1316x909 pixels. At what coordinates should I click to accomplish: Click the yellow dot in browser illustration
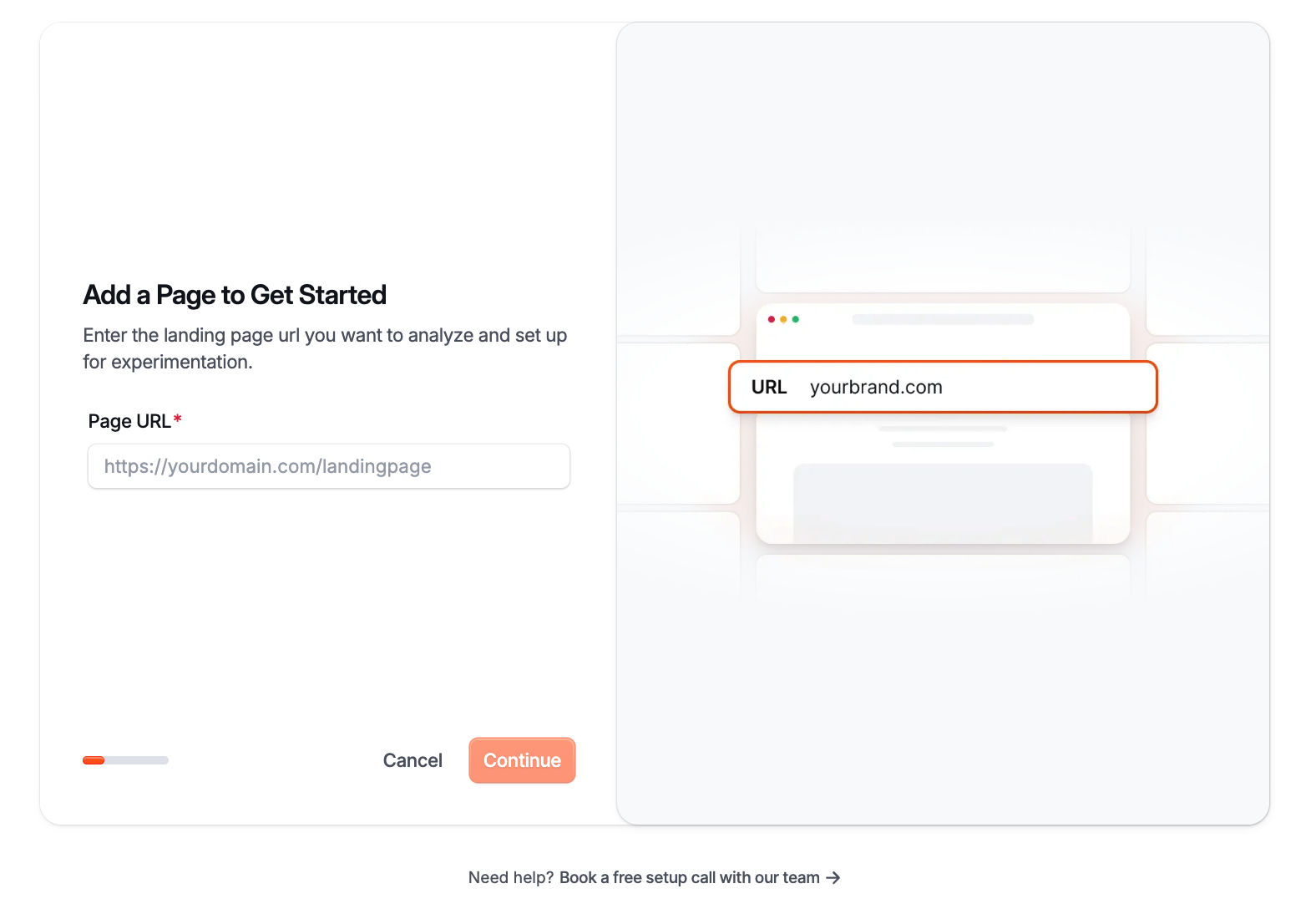point(783,319)
